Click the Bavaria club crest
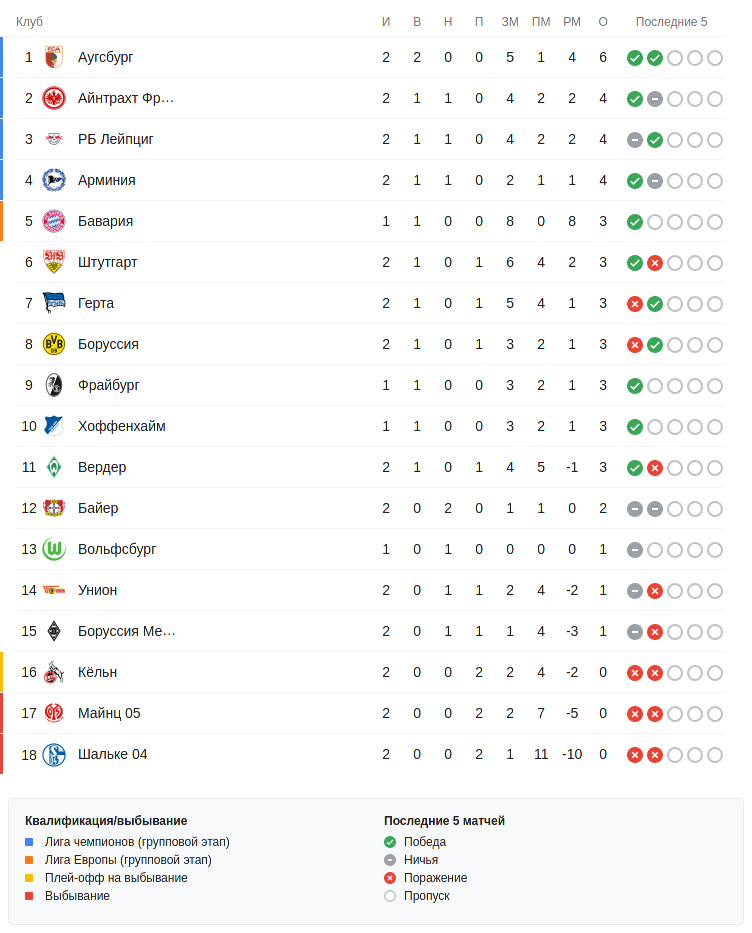Screen dimensions: 752x933 (54, 221)
